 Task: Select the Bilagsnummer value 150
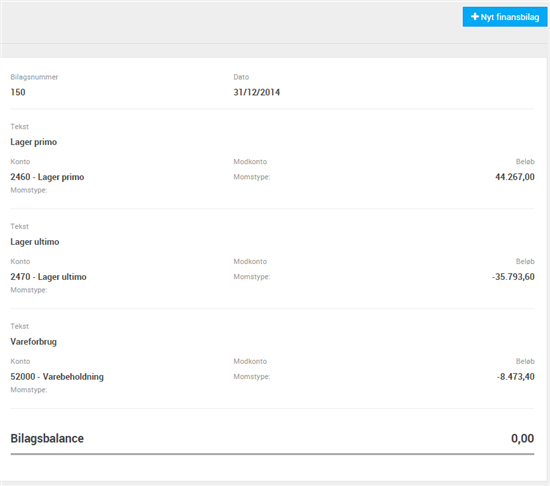[x=18, y=92]
